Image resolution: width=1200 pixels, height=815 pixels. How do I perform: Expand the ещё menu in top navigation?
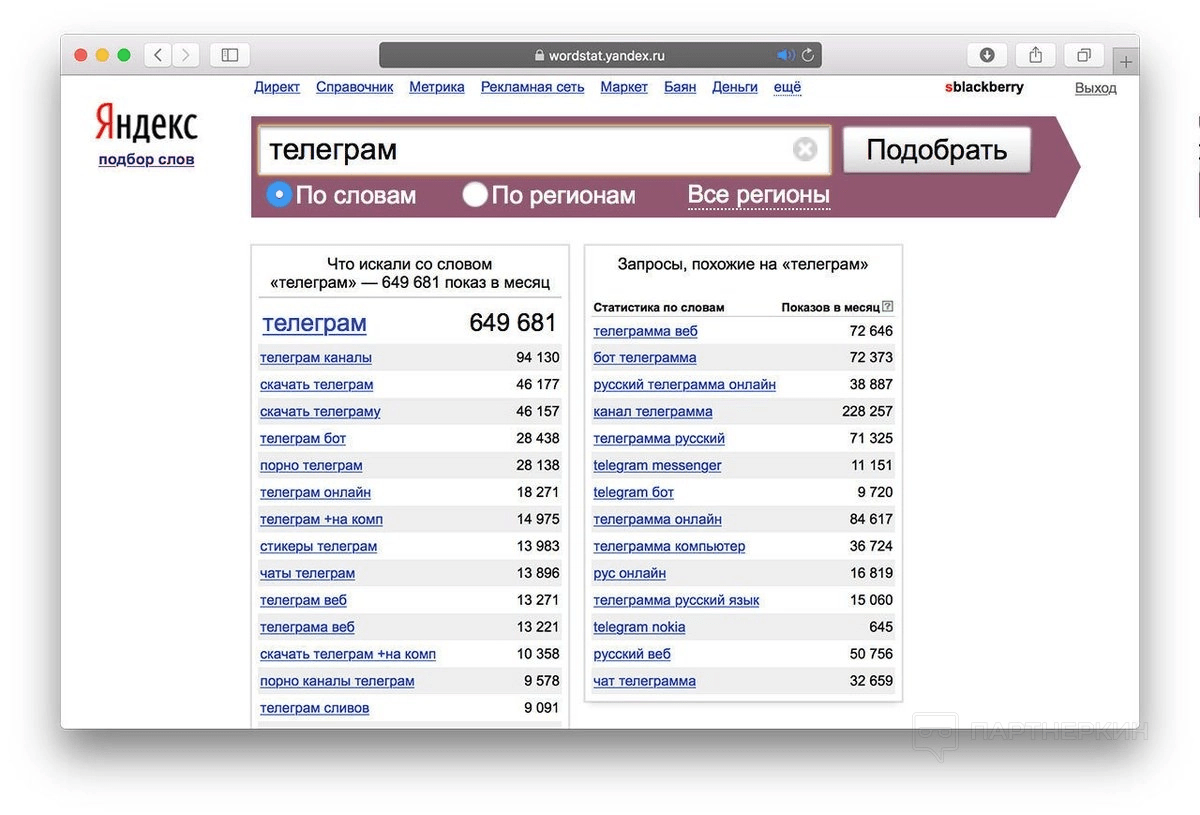[x=787, y=87]
